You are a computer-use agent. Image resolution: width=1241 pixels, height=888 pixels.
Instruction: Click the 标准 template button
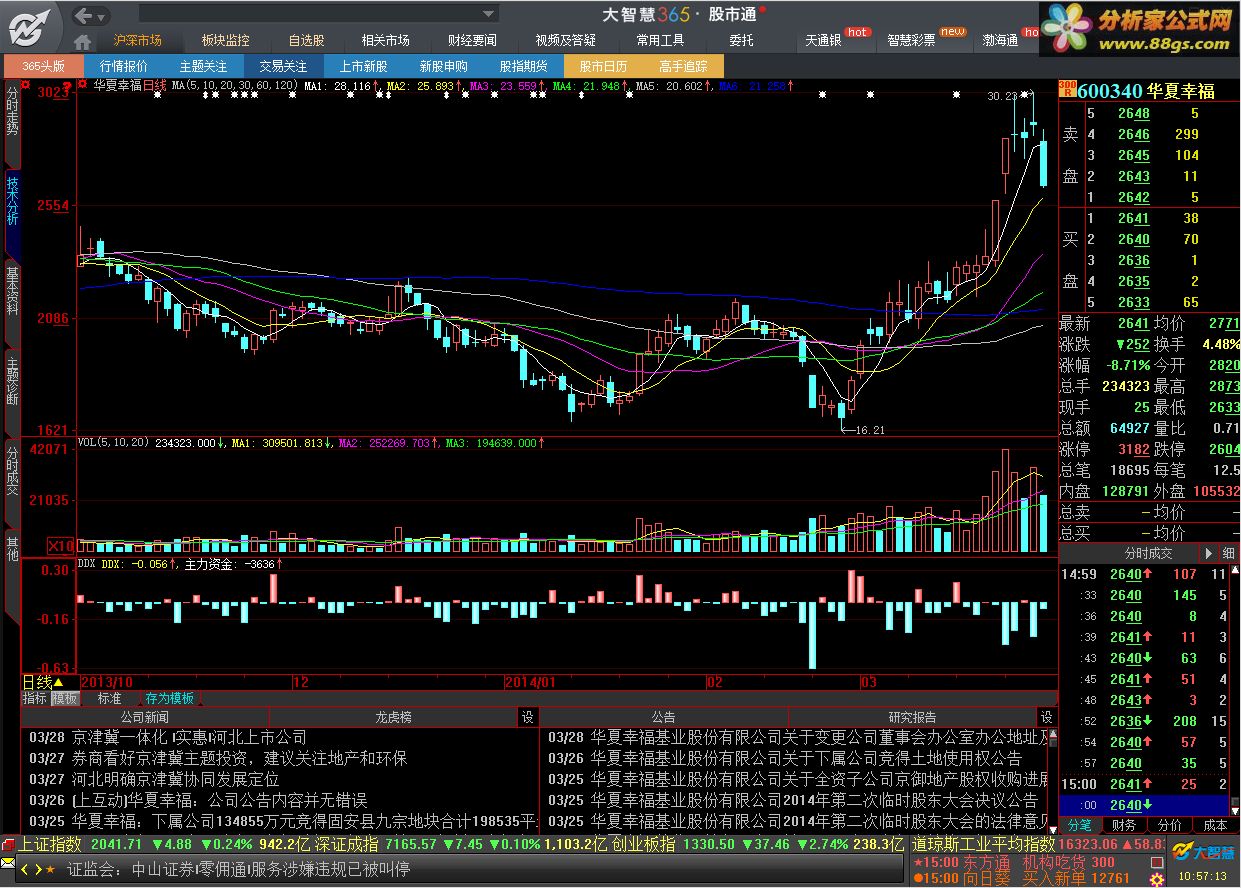click(x=109, y=698)
